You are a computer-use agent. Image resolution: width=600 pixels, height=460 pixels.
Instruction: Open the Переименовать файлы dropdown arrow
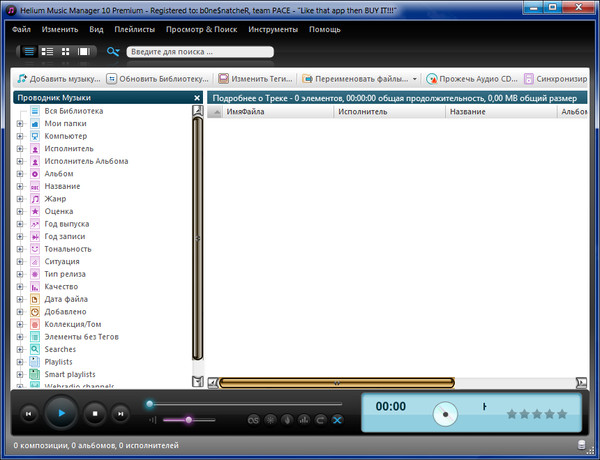click(x=414, y=79)
